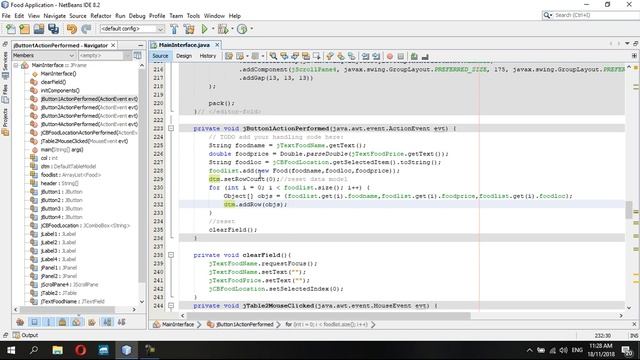Click the Find Previous Occurrence editor icon
640x360 pixels.
[284, 56]
